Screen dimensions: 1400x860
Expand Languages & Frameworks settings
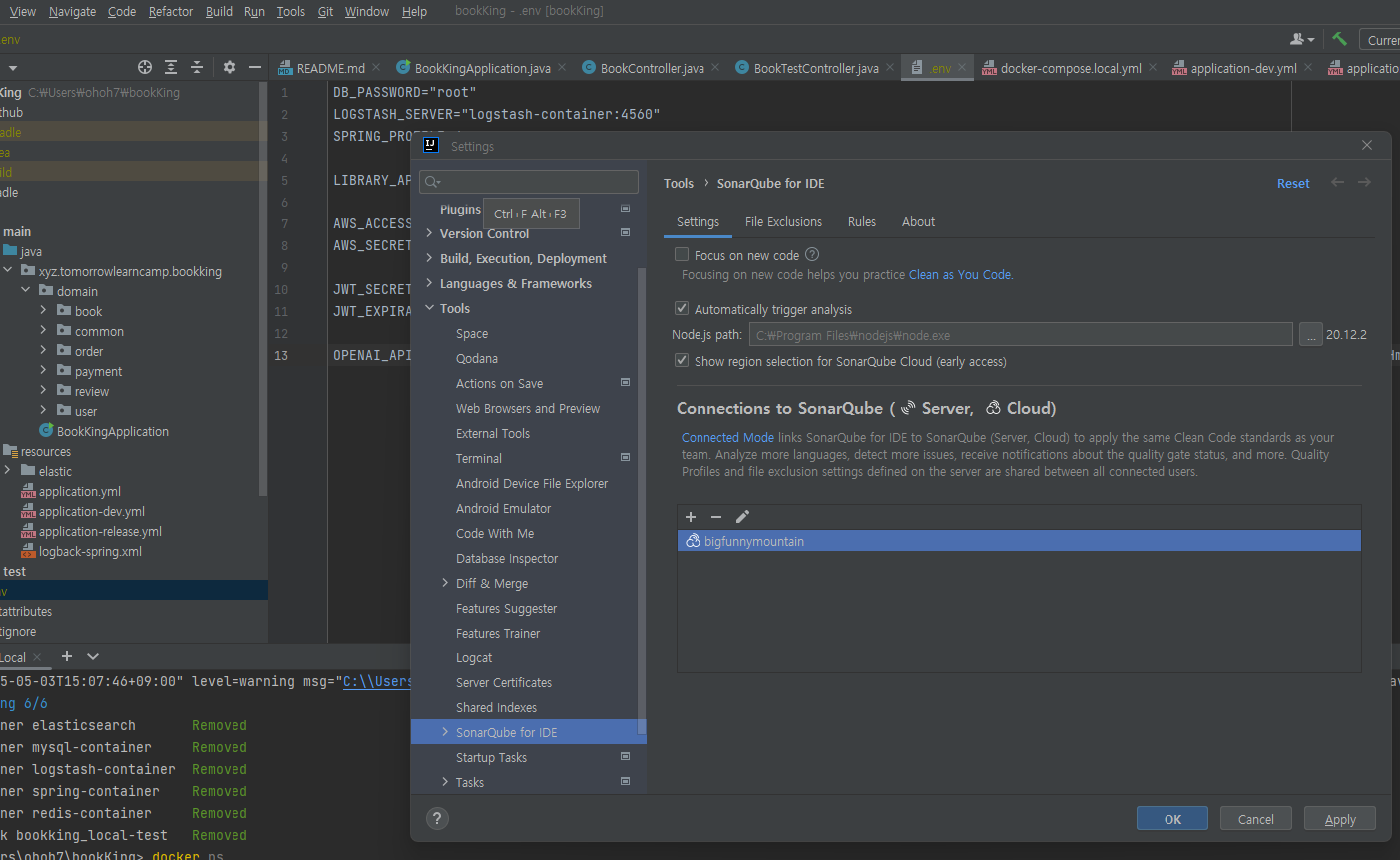[x=429, y=283]
